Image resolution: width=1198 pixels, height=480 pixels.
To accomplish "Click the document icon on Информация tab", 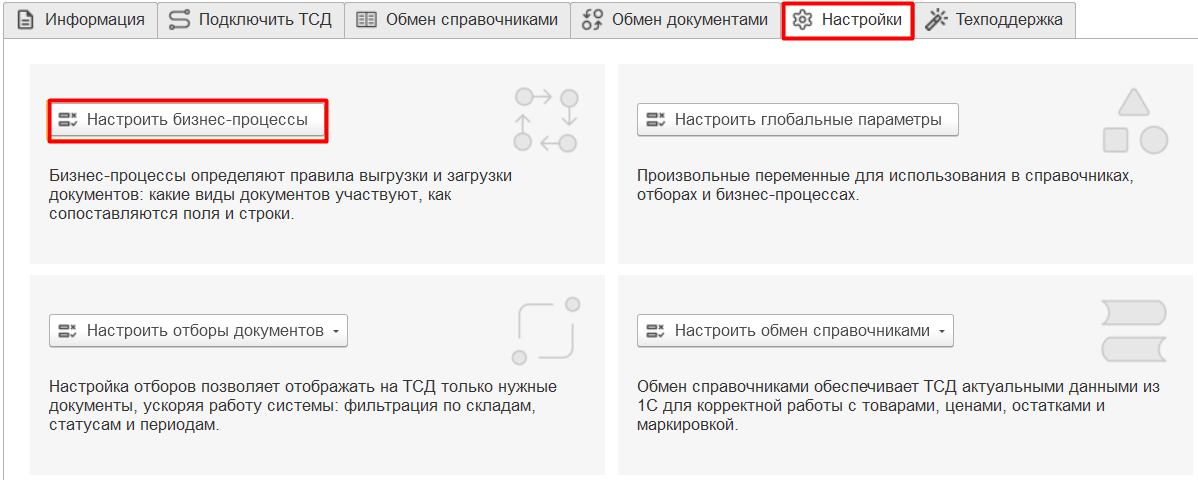I will coord(25,20).
